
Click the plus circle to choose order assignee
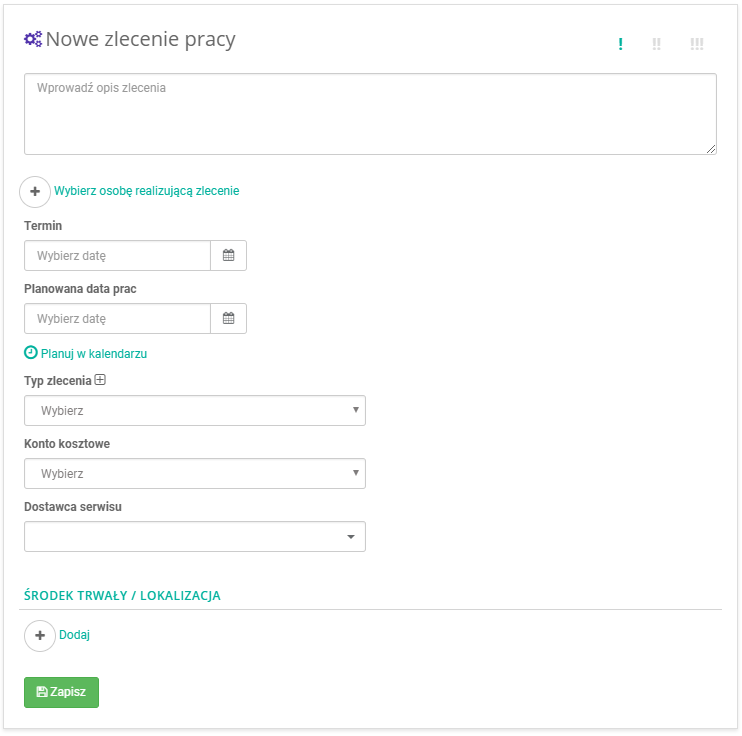click(35, 192)
